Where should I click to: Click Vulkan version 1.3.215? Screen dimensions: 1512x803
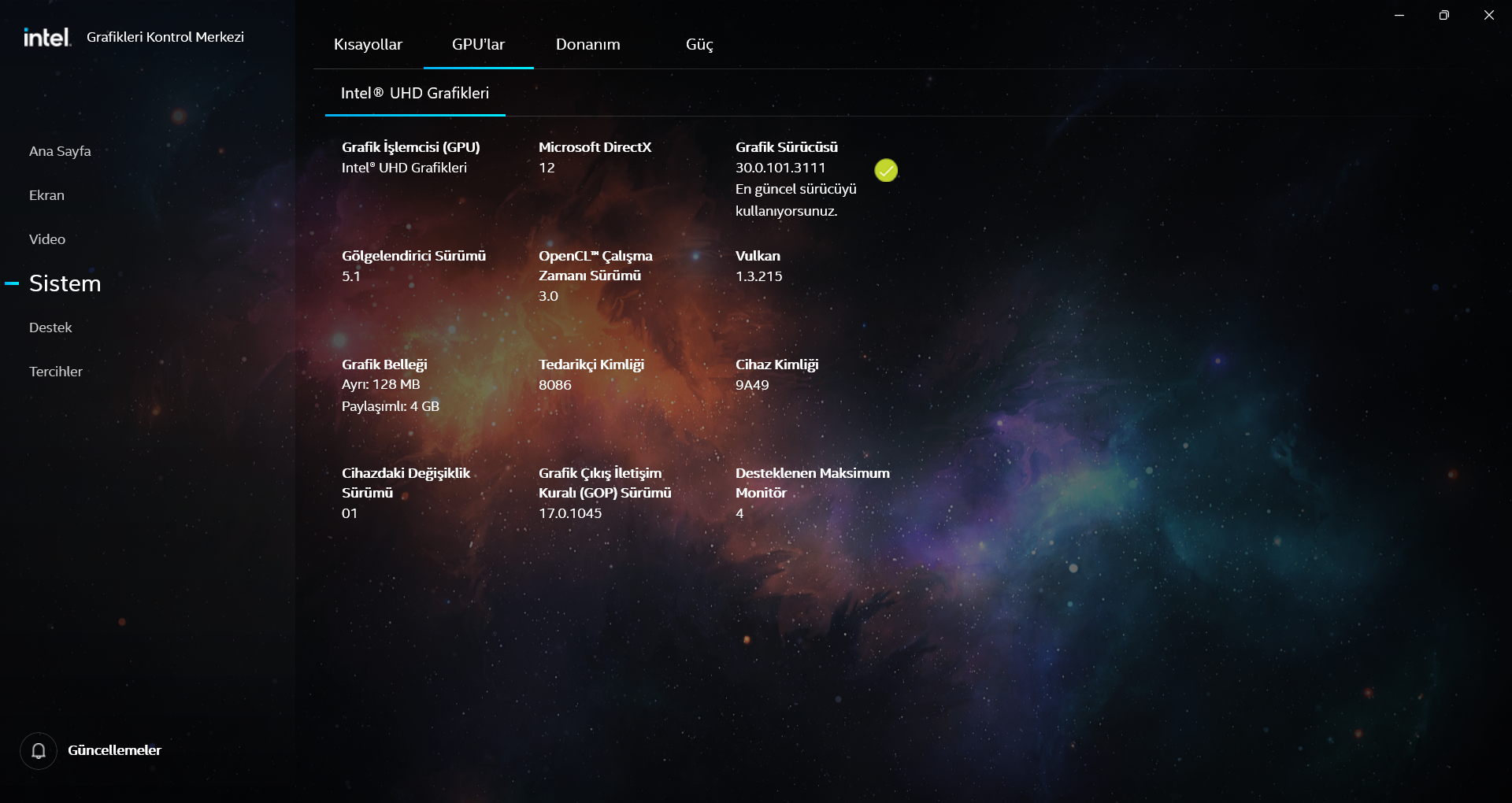pos(759,276)
